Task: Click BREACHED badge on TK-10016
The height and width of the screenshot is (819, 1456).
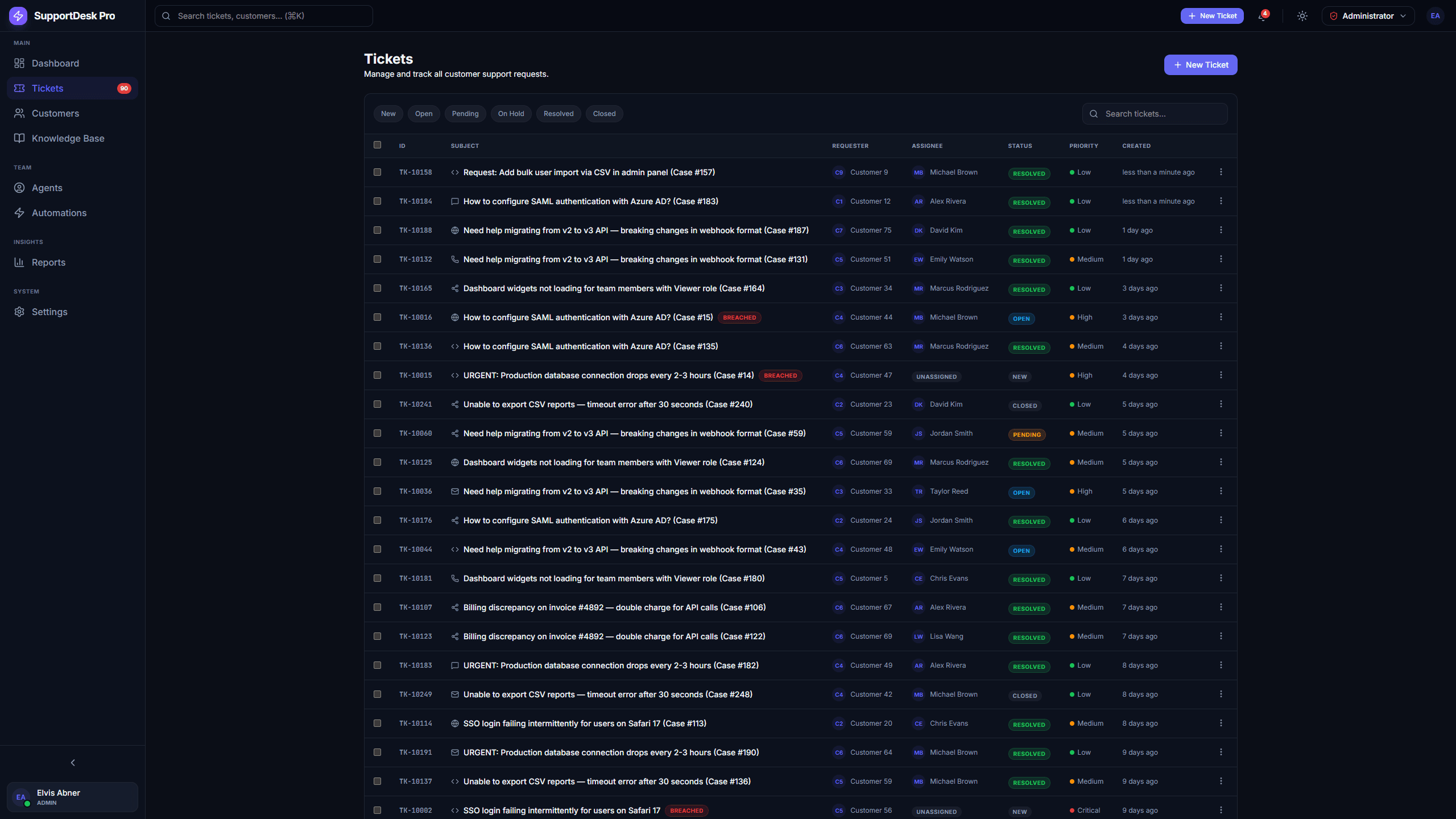Action: 739,317
